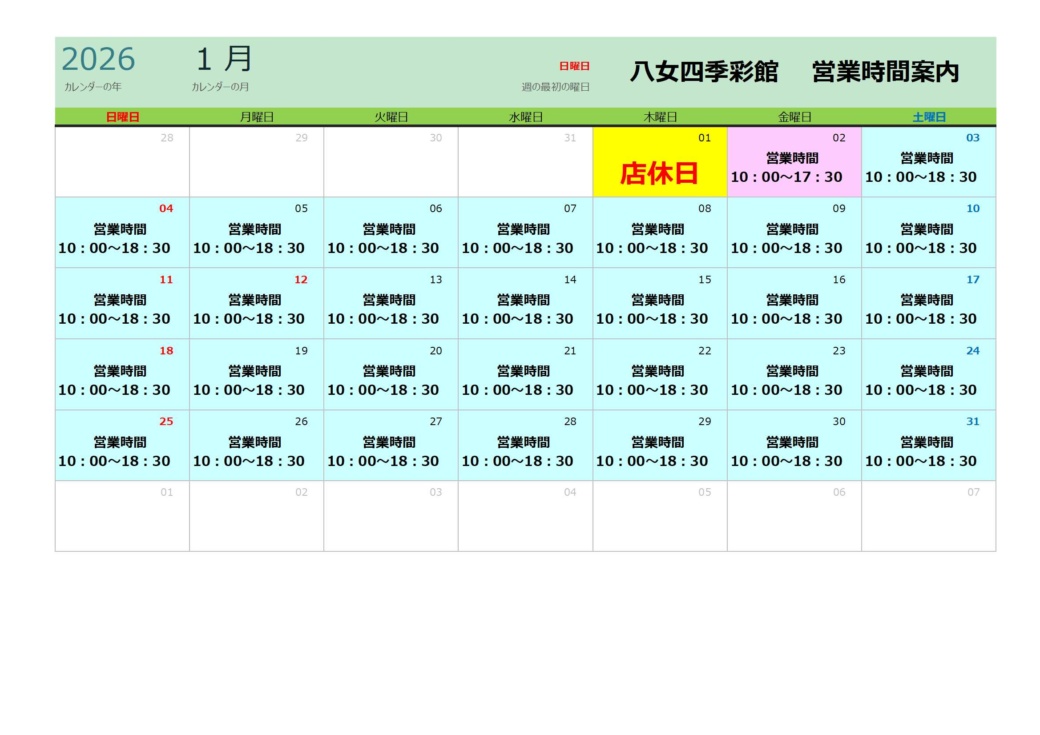Image resolution: width=1040 pixels, height=735 pixels.
Task: Click the red 日曜日 first-day-of-week value
Action: point(574,66)
